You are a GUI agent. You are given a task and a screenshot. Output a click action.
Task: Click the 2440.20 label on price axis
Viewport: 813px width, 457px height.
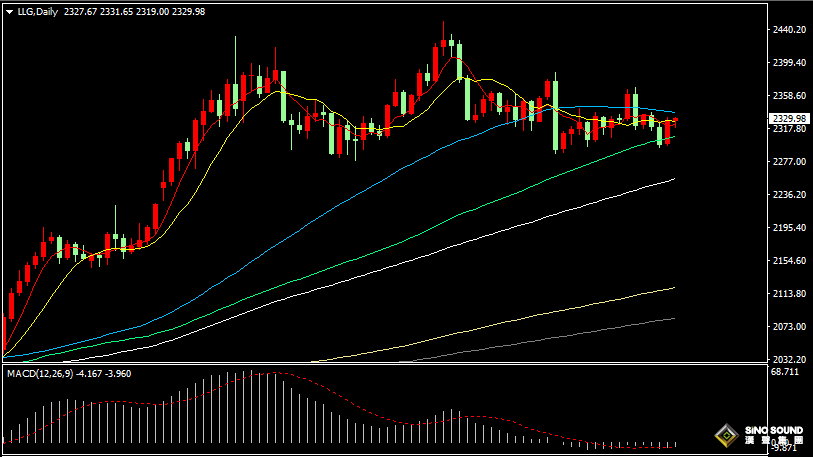tap(789, 30)
